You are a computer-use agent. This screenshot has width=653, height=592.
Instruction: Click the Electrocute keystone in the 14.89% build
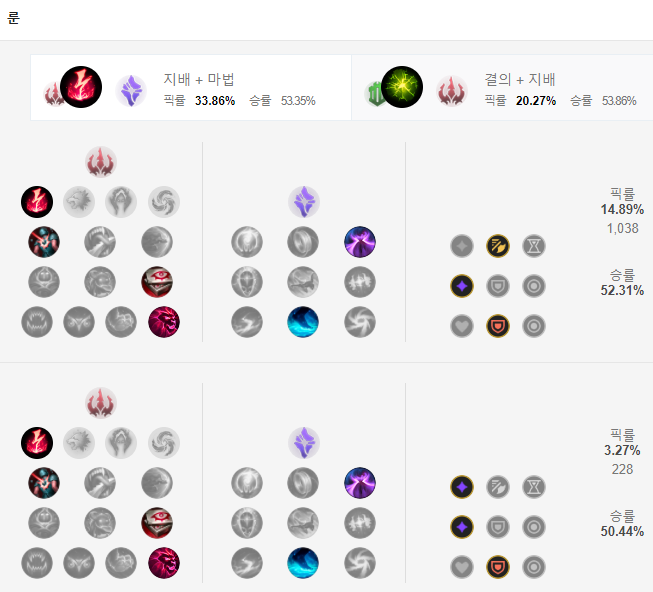pos(37,202)
